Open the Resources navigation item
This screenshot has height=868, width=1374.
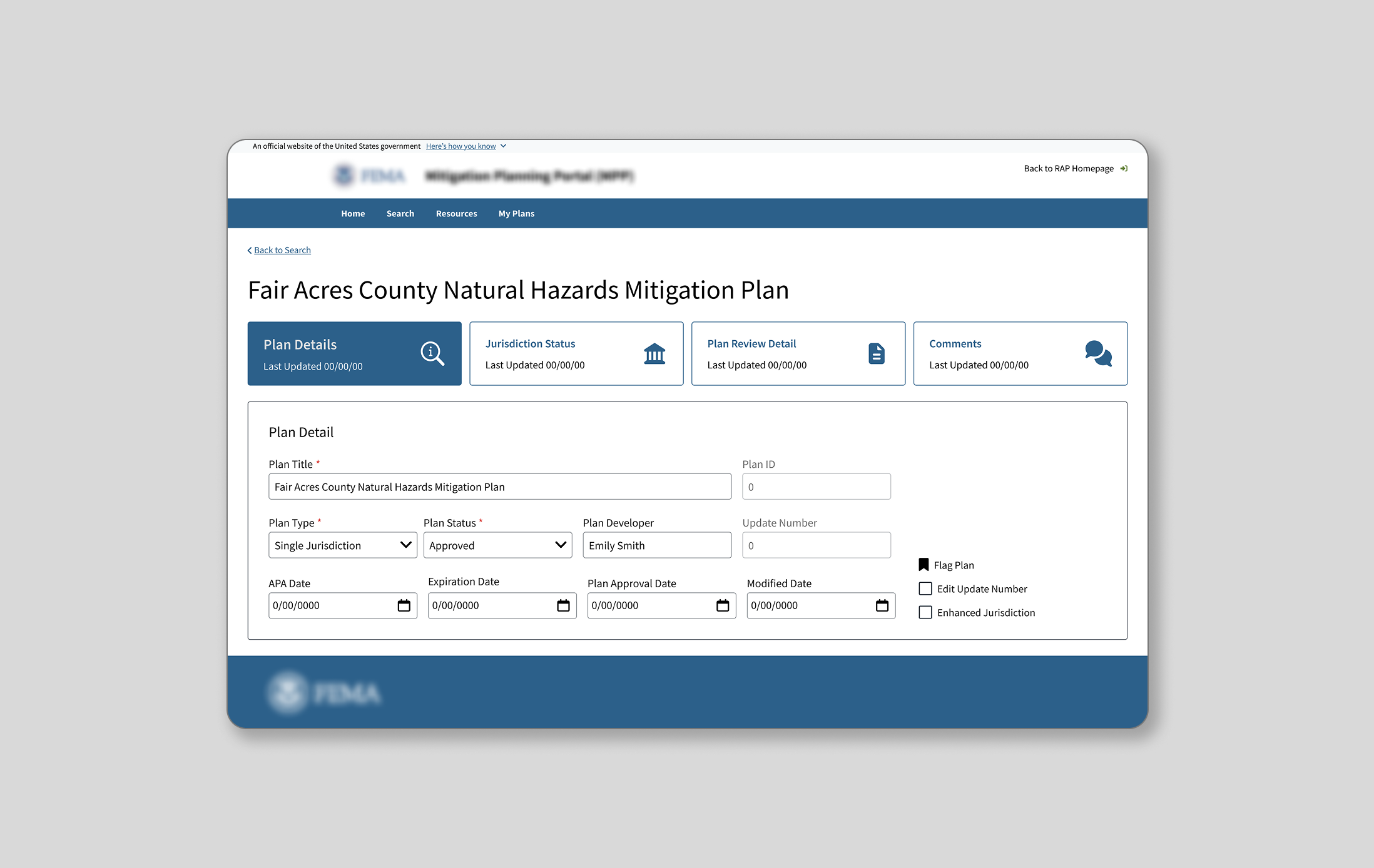pyautogui.click(x=456, y=214)
